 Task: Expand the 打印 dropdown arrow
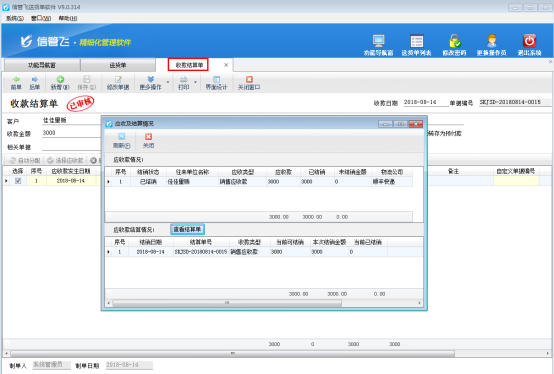click(195, 83)
